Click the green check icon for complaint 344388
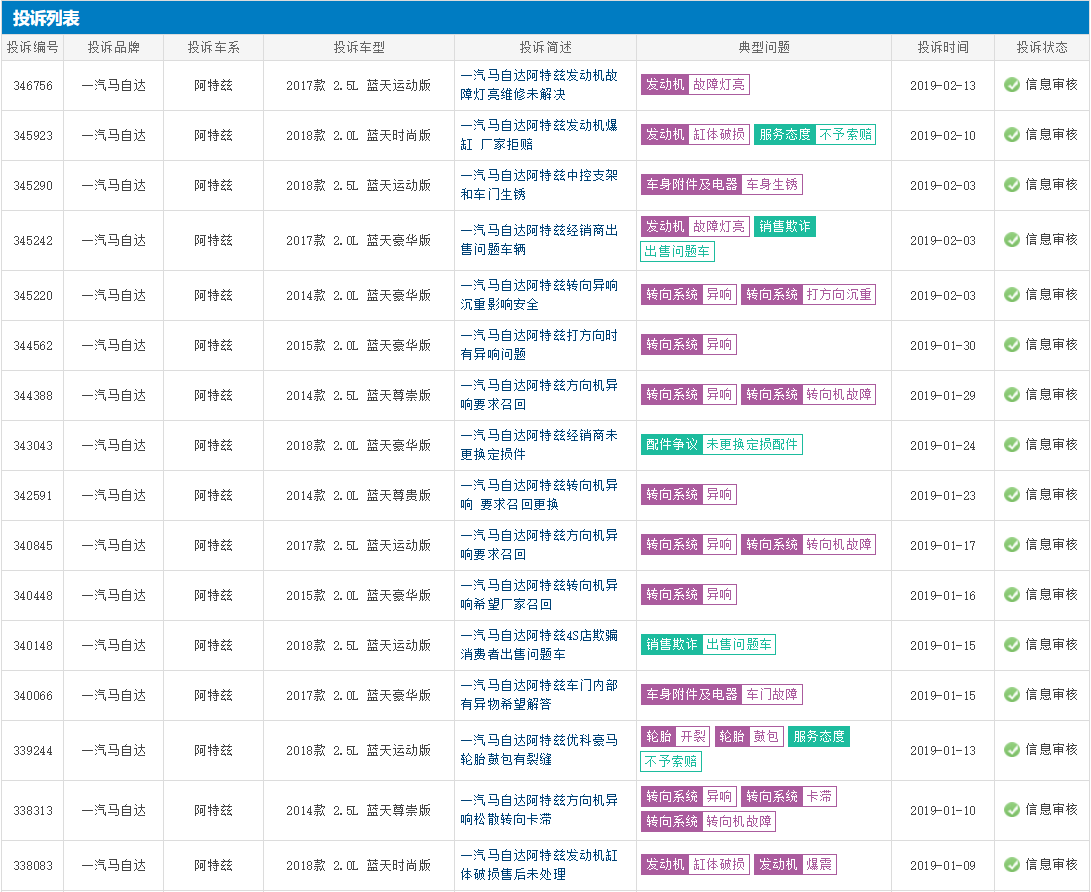Screen dimensions: 1091x892 click(1012, 395)
